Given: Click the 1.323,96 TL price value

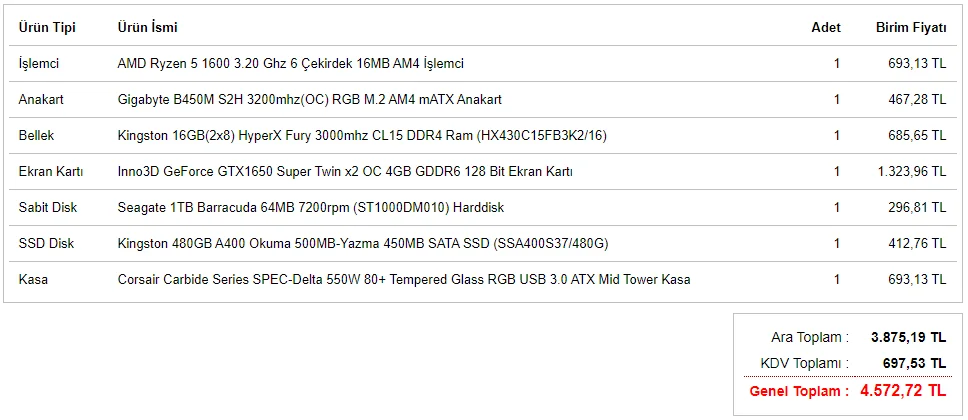Looking at the screenshot, I should coord(911,172).
